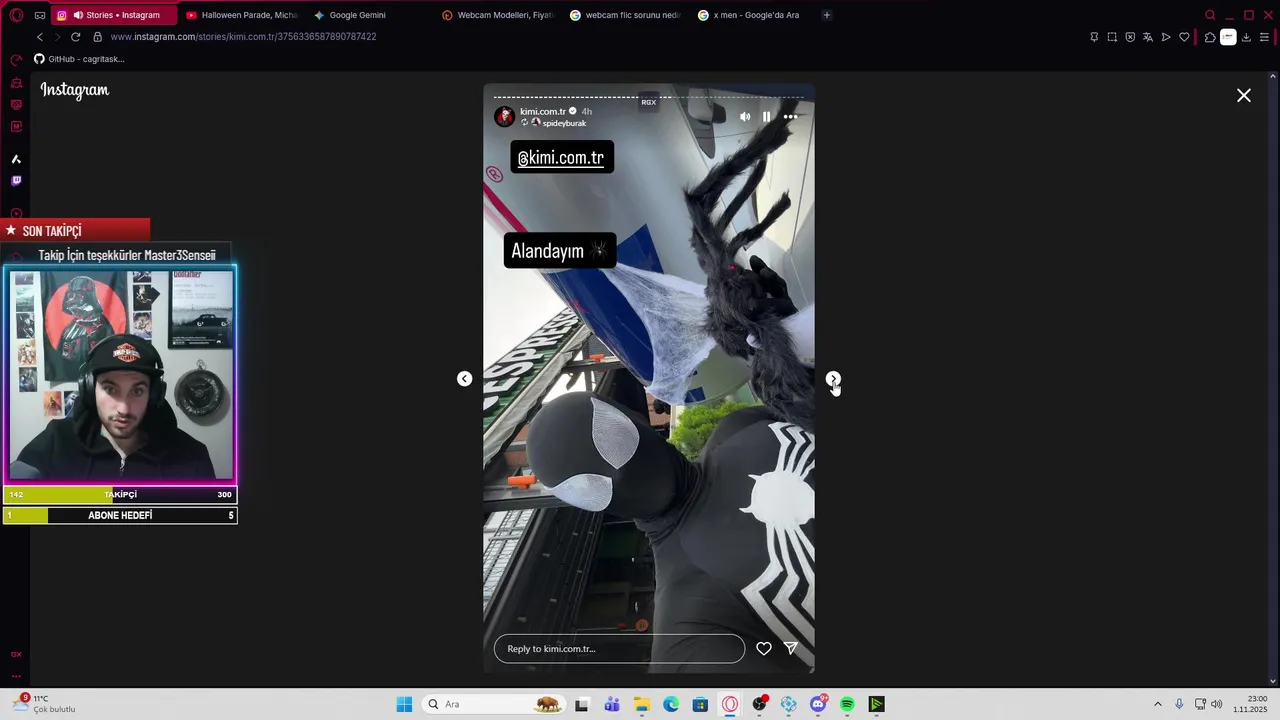This screenshot has width=1280, height=720.
Task: Open the Easy Setup sliders icon
Action: coord(1264,37)
